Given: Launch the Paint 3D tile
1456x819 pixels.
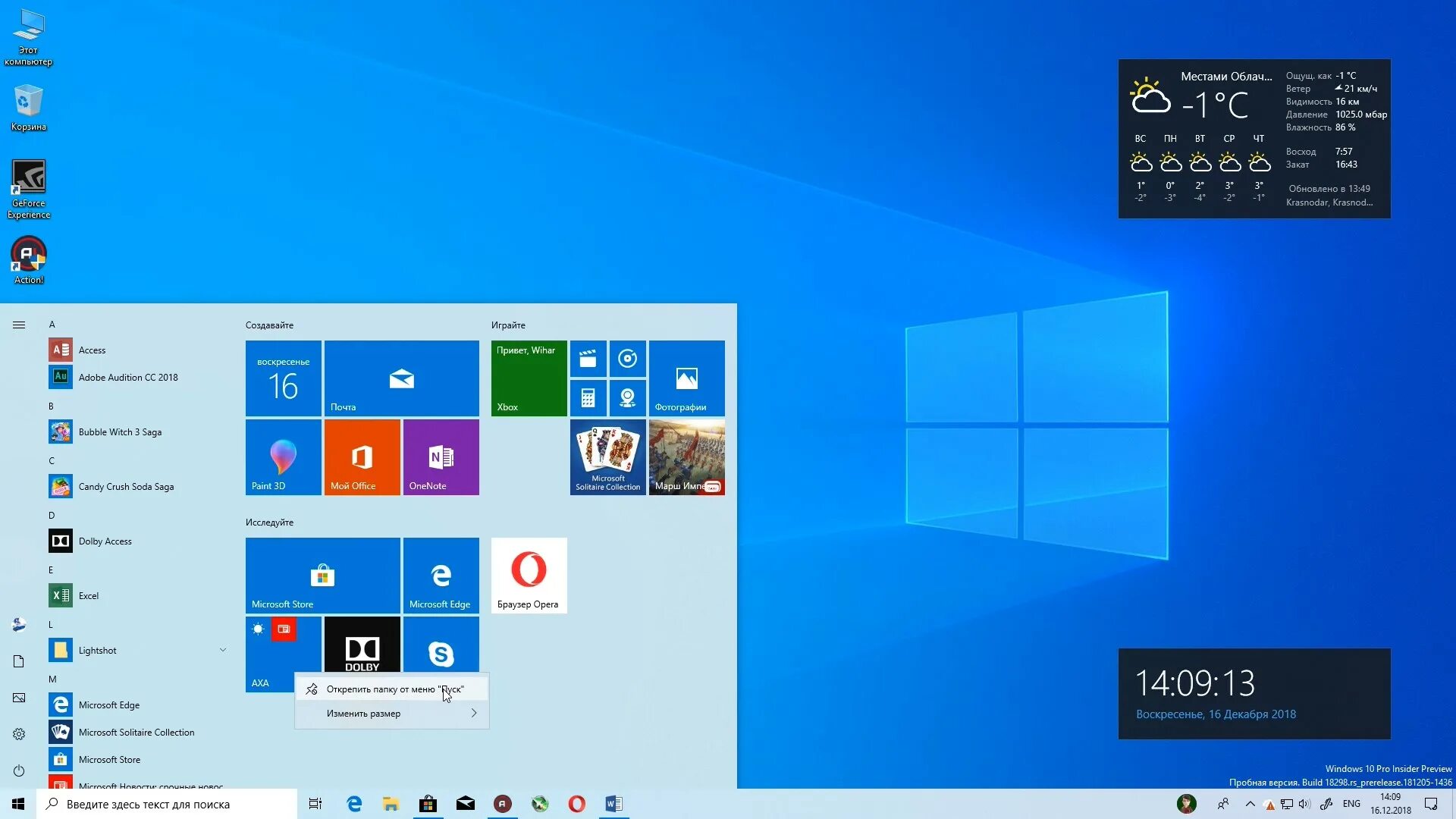Looking at the screenshot, I should [283, 457].
